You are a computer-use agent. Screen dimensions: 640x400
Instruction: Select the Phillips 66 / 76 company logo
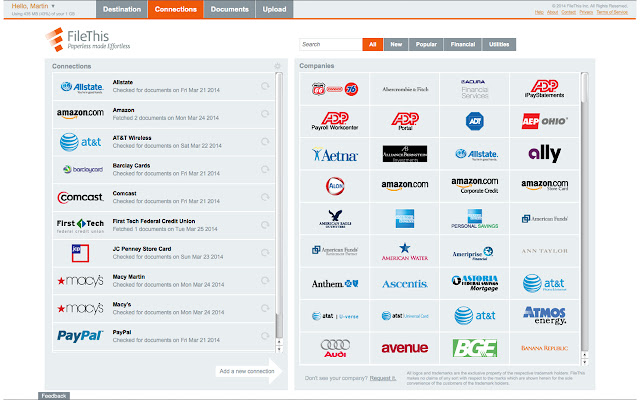tap(335, 89)
